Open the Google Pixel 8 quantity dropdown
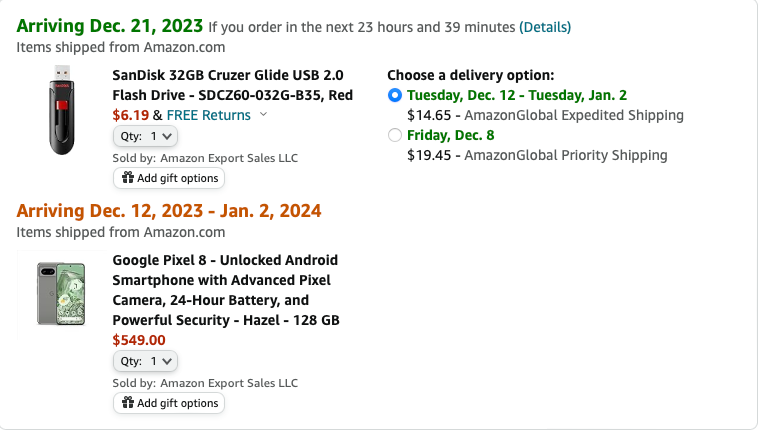 point(145,361)
